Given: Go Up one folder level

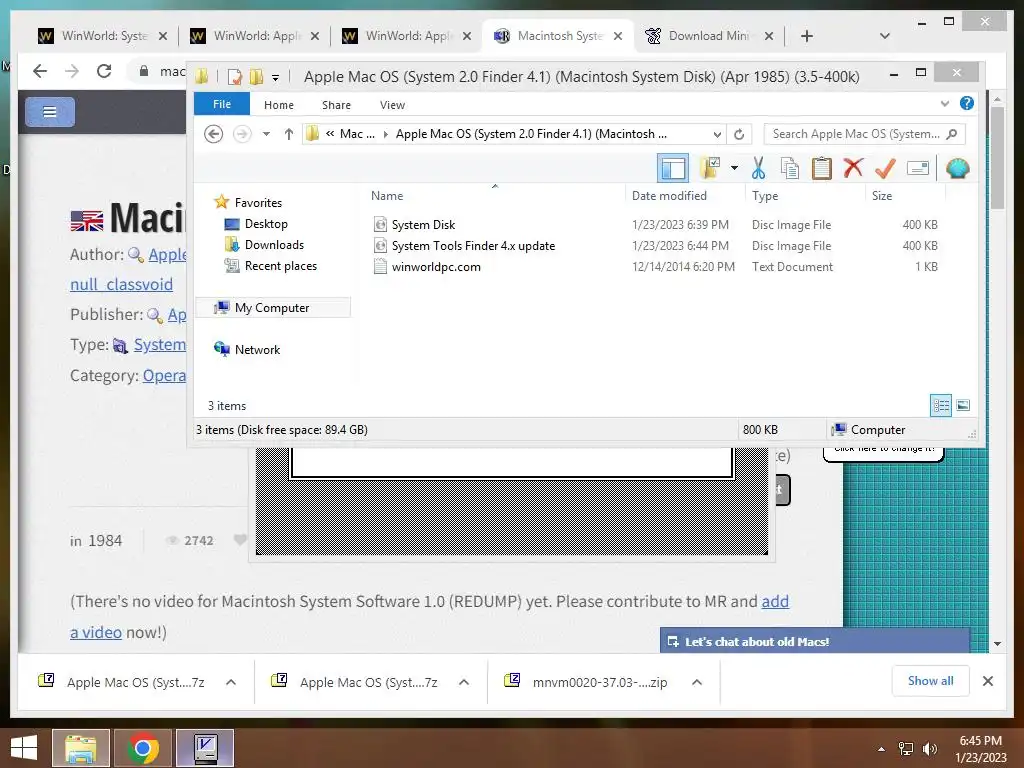Looking at the screenshot, I should pos(289,134).
